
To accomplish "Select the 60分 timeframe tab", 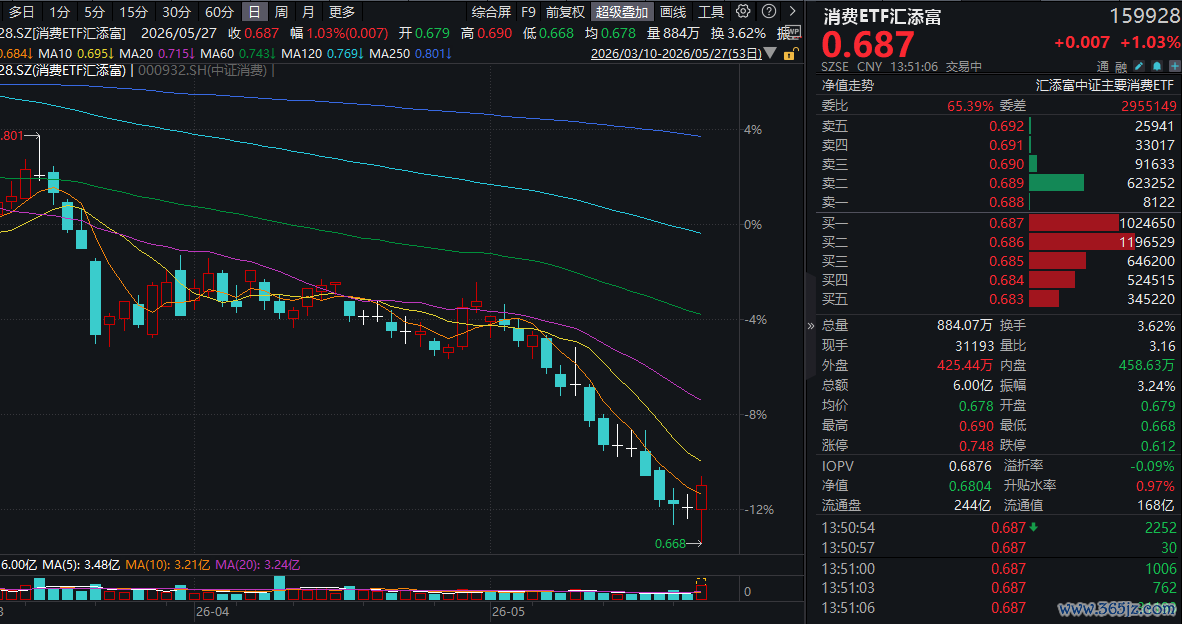I will click(x=219, y=11).
